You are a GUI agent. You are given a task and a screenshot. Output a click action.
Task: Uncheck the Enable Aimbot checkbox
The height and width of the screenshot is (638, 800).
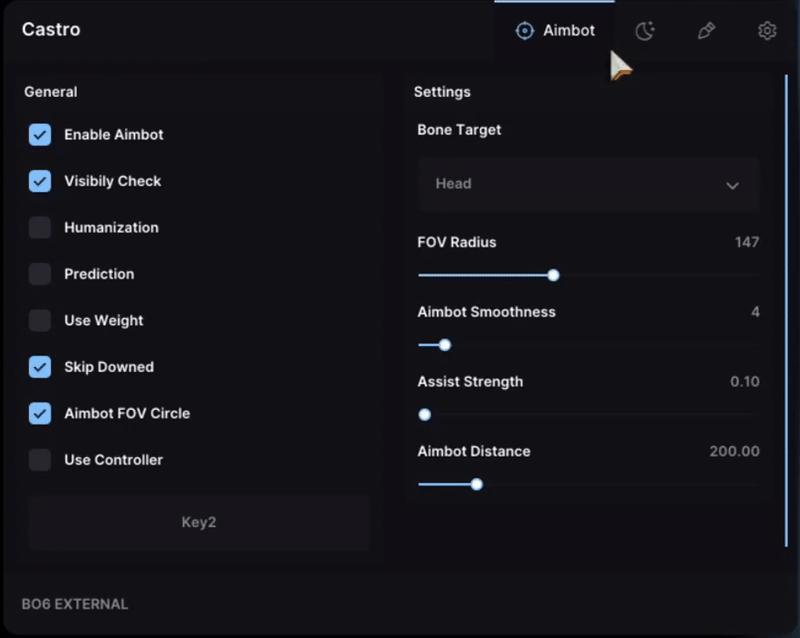[40, 135]
